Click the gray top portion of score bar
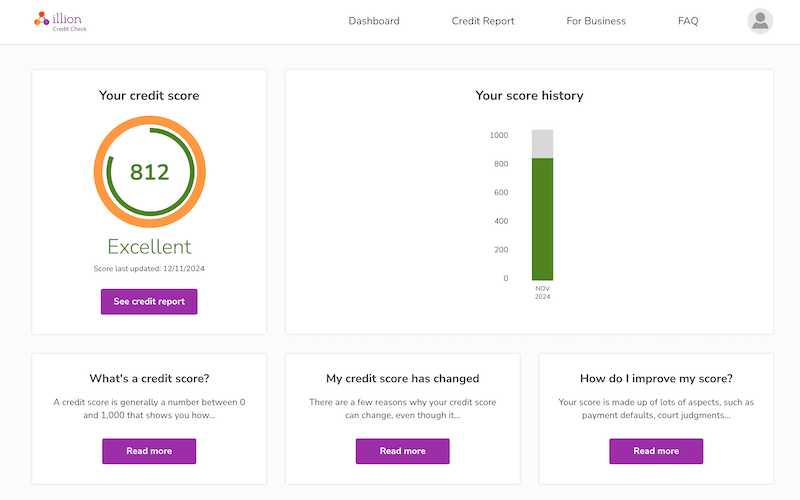Image resolution: width=800 pixels, height=500 pixels. pyautogui.click(x=542, y=143)
